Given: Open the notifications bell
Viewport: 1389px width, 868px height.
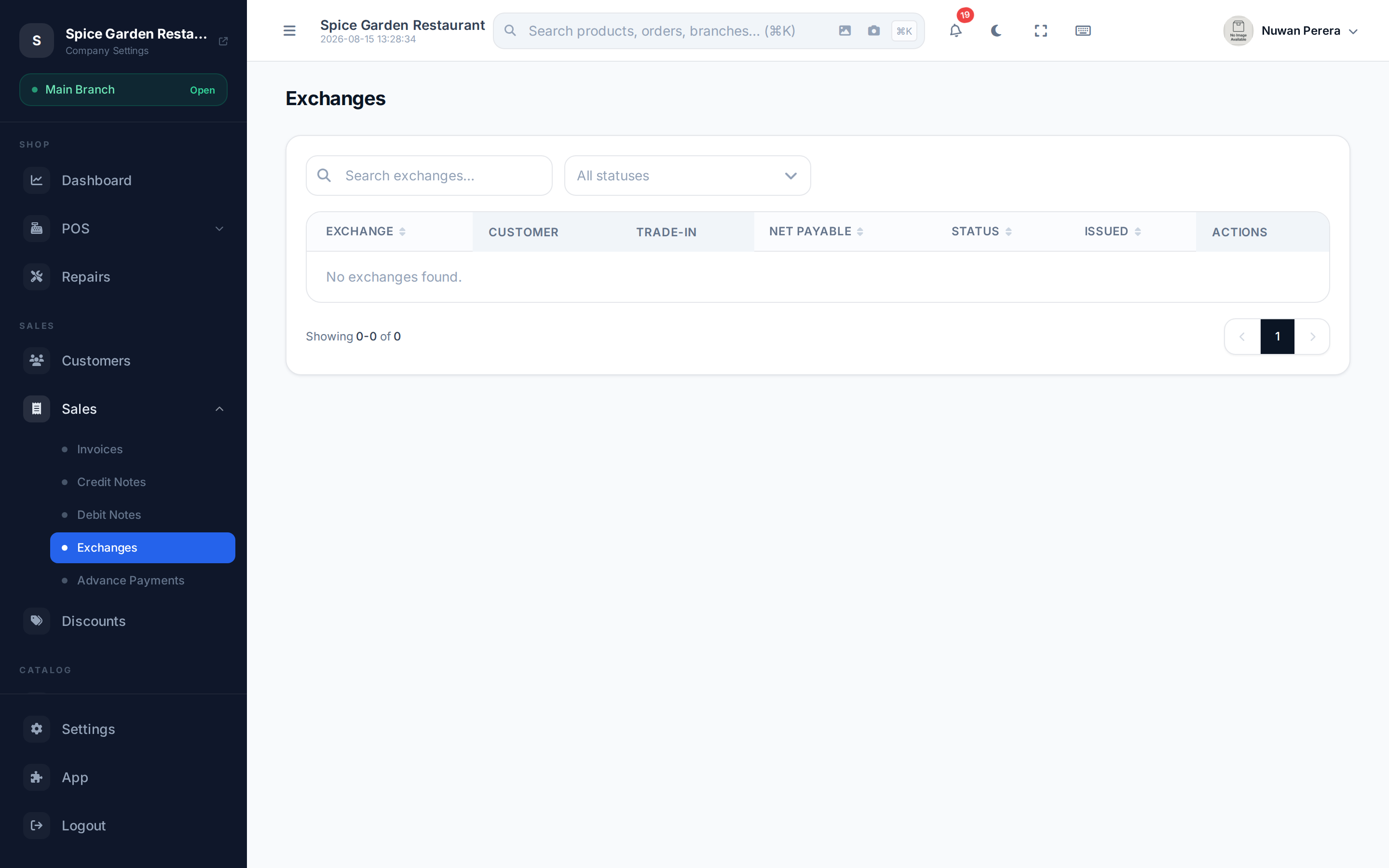Looking at the screenshot, I should [955, 30].
